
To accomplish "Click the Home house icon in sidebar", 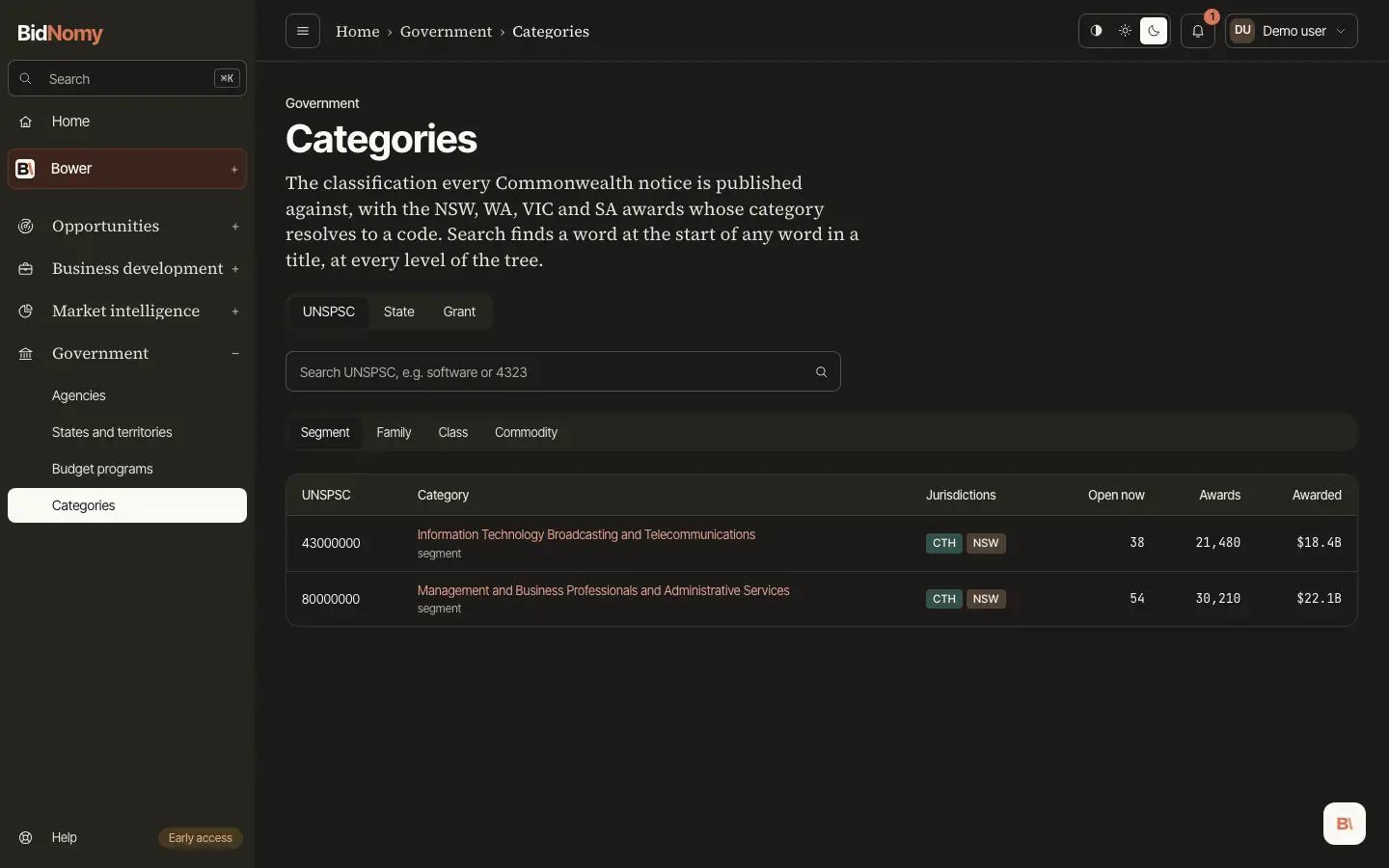I will point(26,122).
